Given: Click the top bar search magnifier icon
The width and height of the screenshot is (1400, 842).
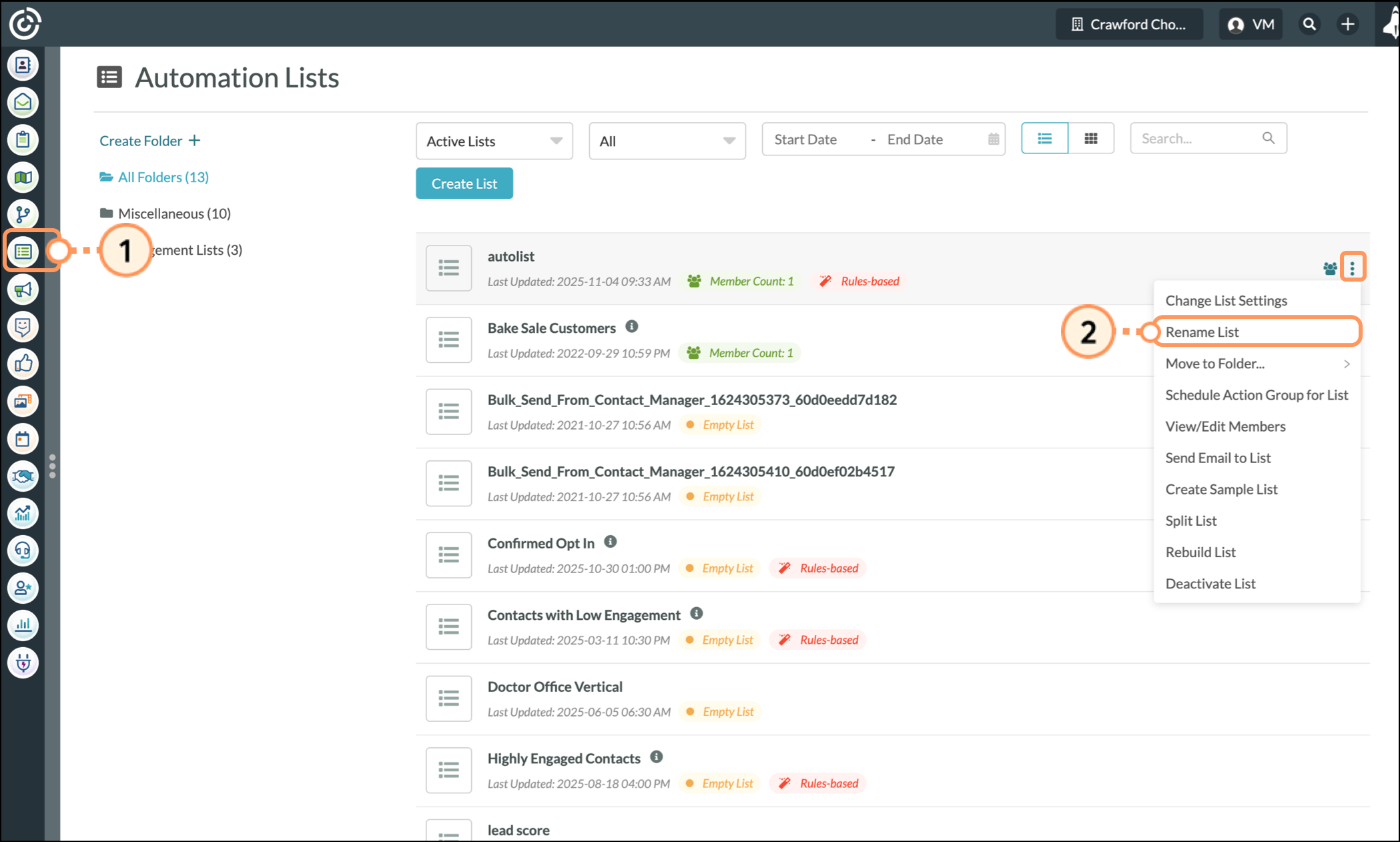Looking at the screenshot, I should tap(1309, 25).
